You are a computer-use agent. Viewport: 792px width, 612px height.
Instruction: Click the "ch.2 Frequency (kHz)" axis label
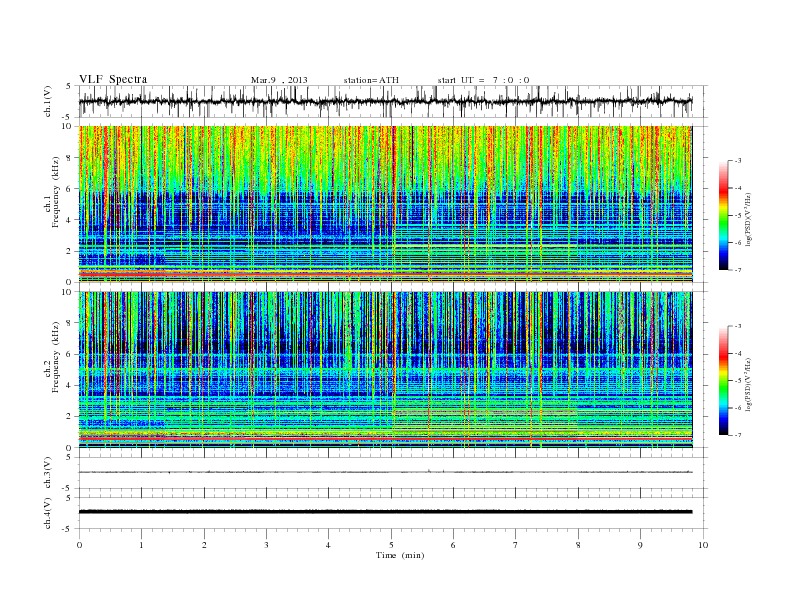(52, 357)
